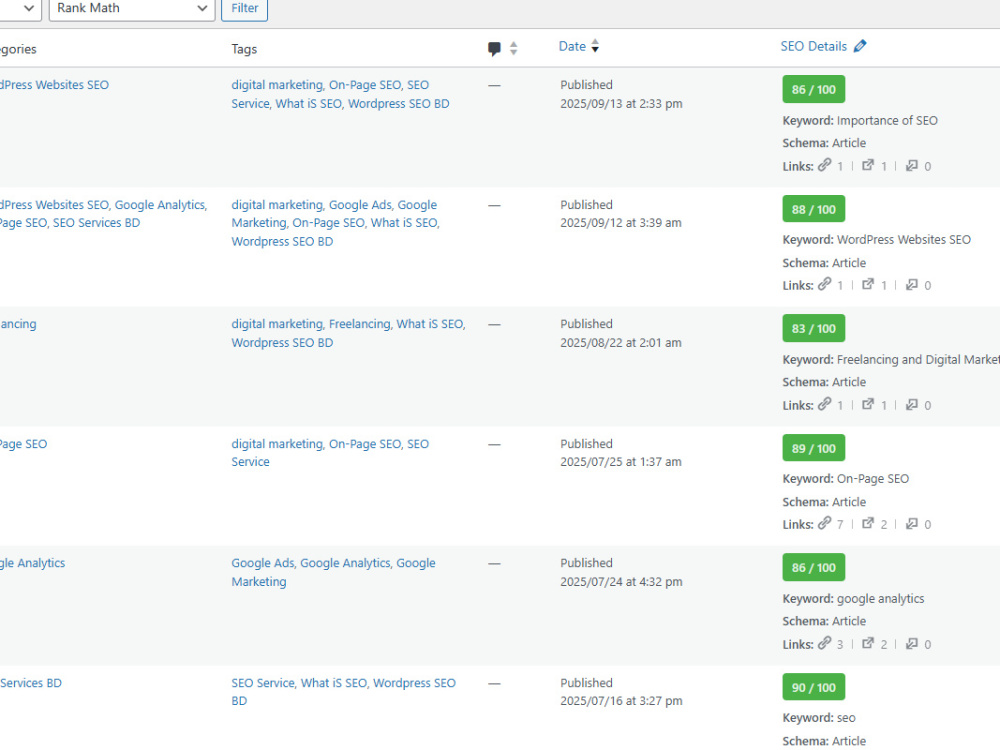
Task: Click the SEO Details edit pencil icon
Action: click(860, 46)
